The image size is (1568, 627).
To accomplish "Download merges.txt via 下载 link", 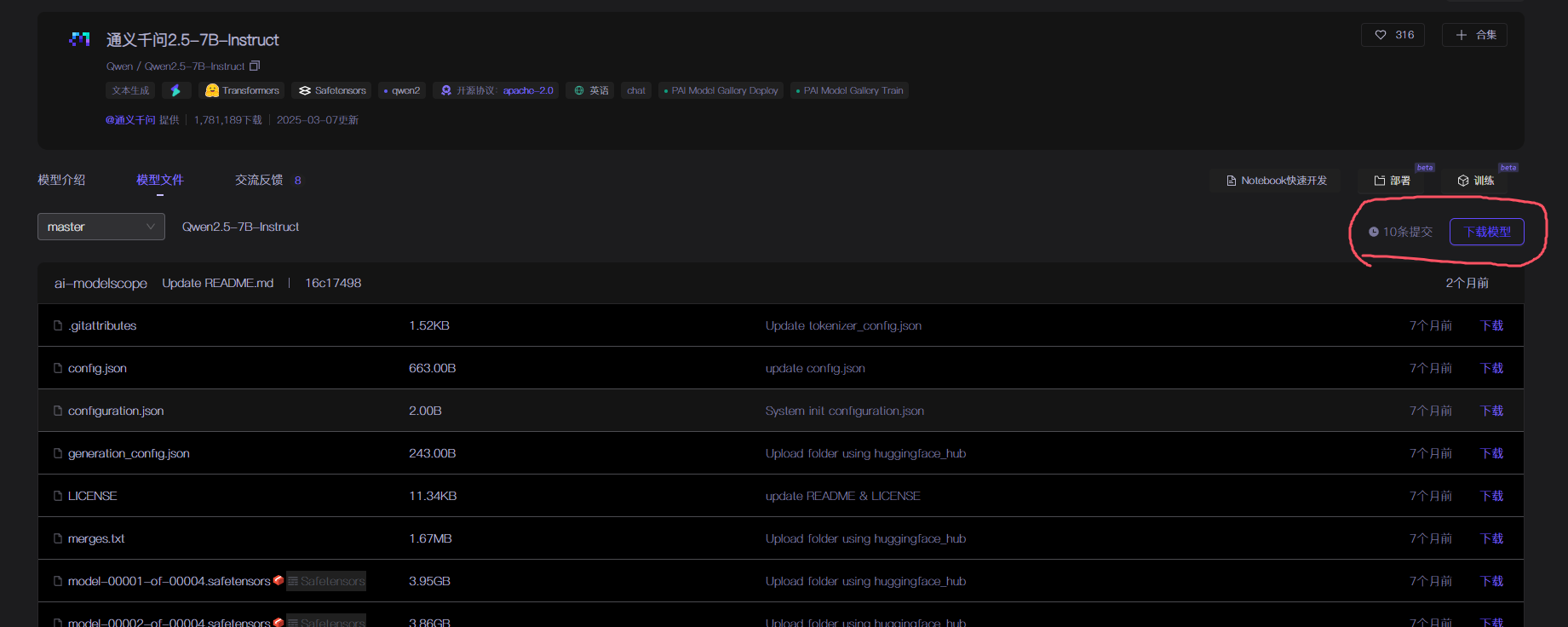I will click(x=1491, y=538).
